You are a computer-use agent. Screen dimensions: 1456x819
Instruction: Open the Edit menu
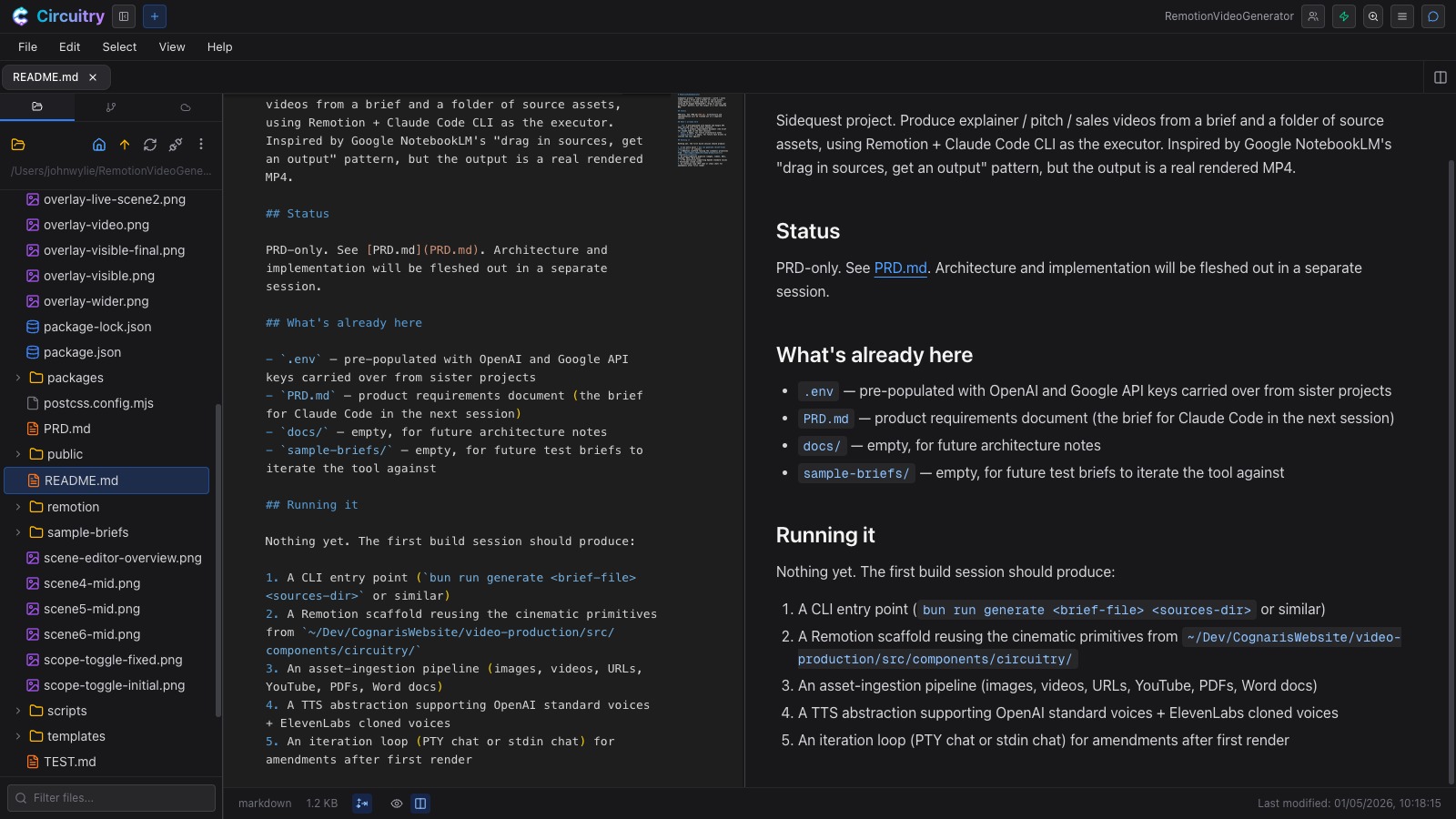tap(70, 47)
